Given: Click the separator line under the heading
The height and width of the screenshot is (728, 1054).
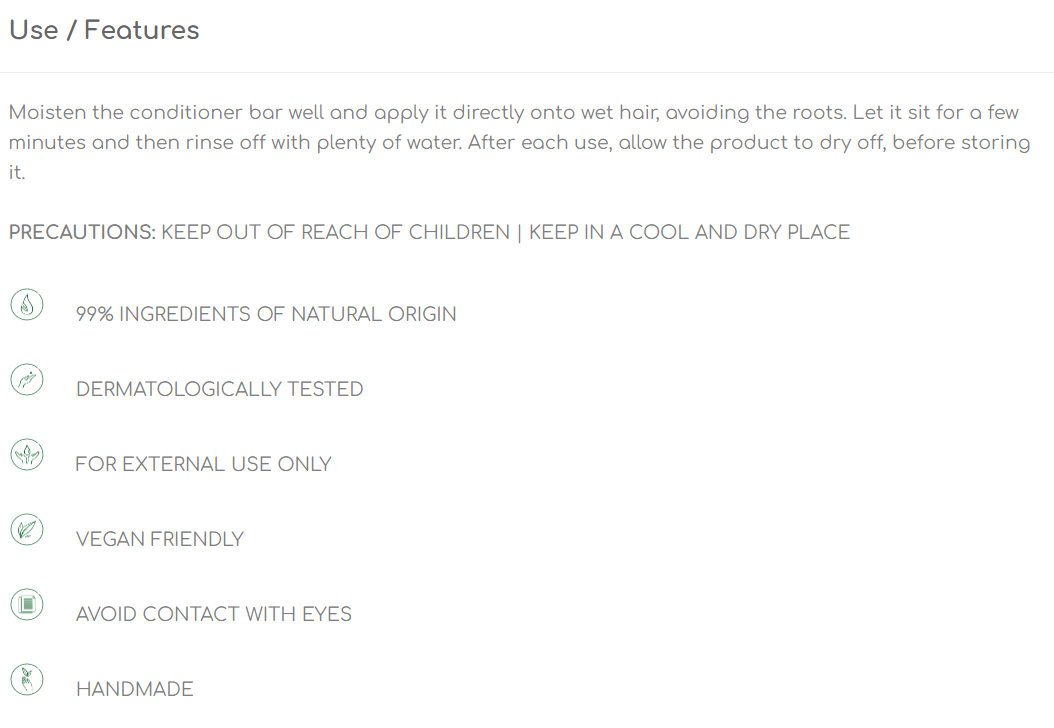Looking at the screenshot, I should click(x=527, y=72).
